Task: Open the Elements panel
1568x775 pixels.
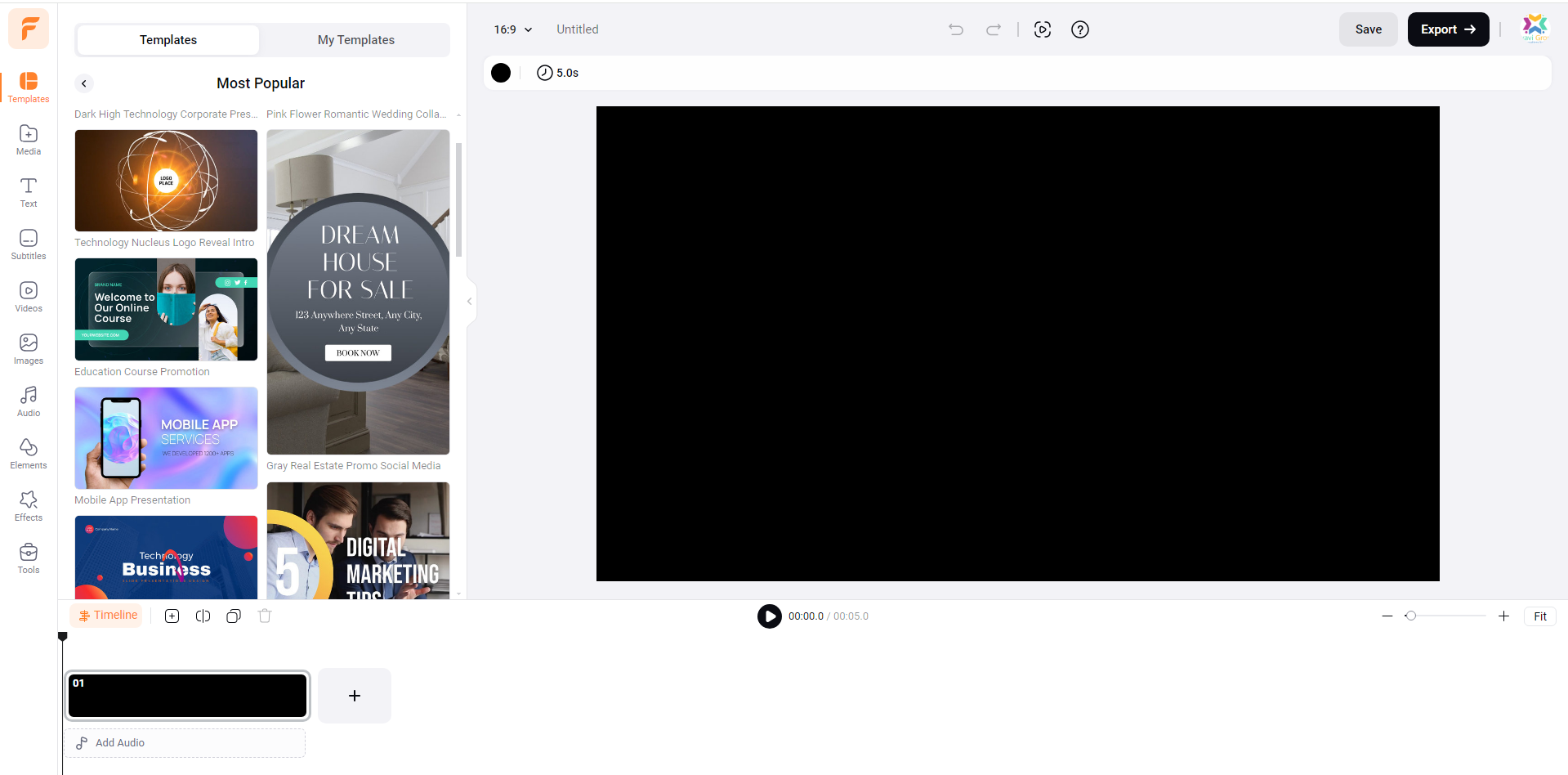Action: (x=28, y=453)
